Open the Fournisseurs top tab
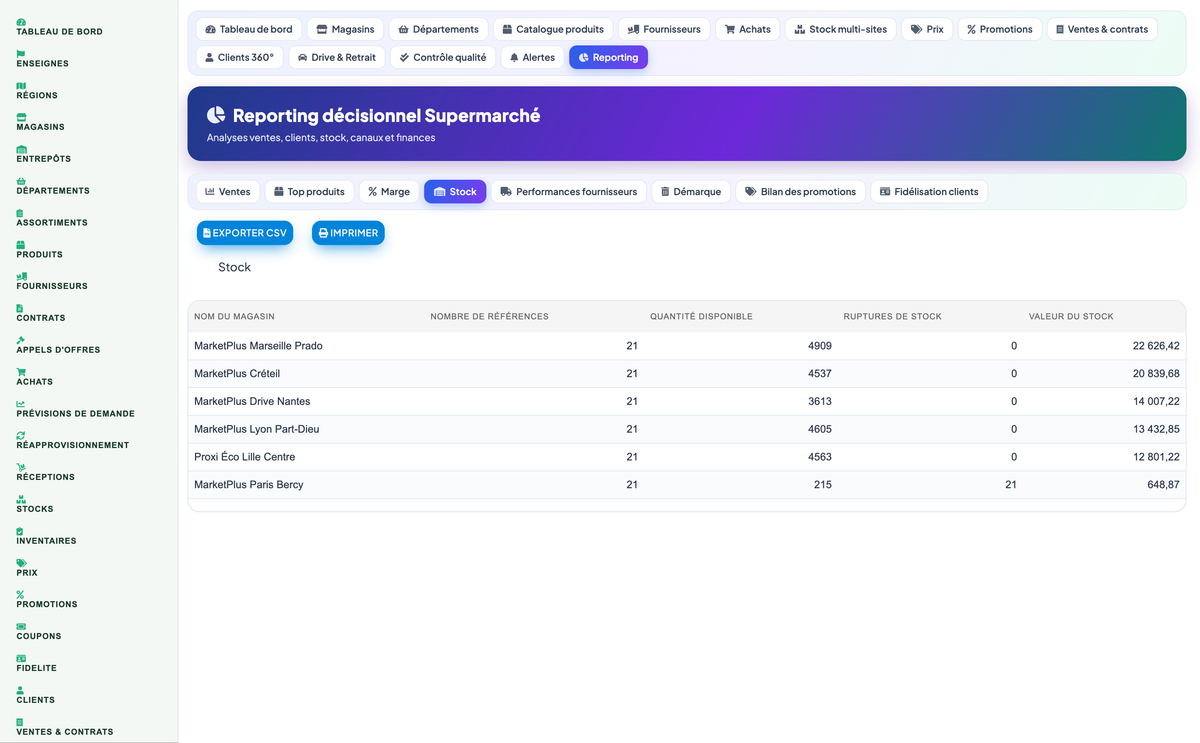This screenshot has height=743, width=1200. coord(664,29)
